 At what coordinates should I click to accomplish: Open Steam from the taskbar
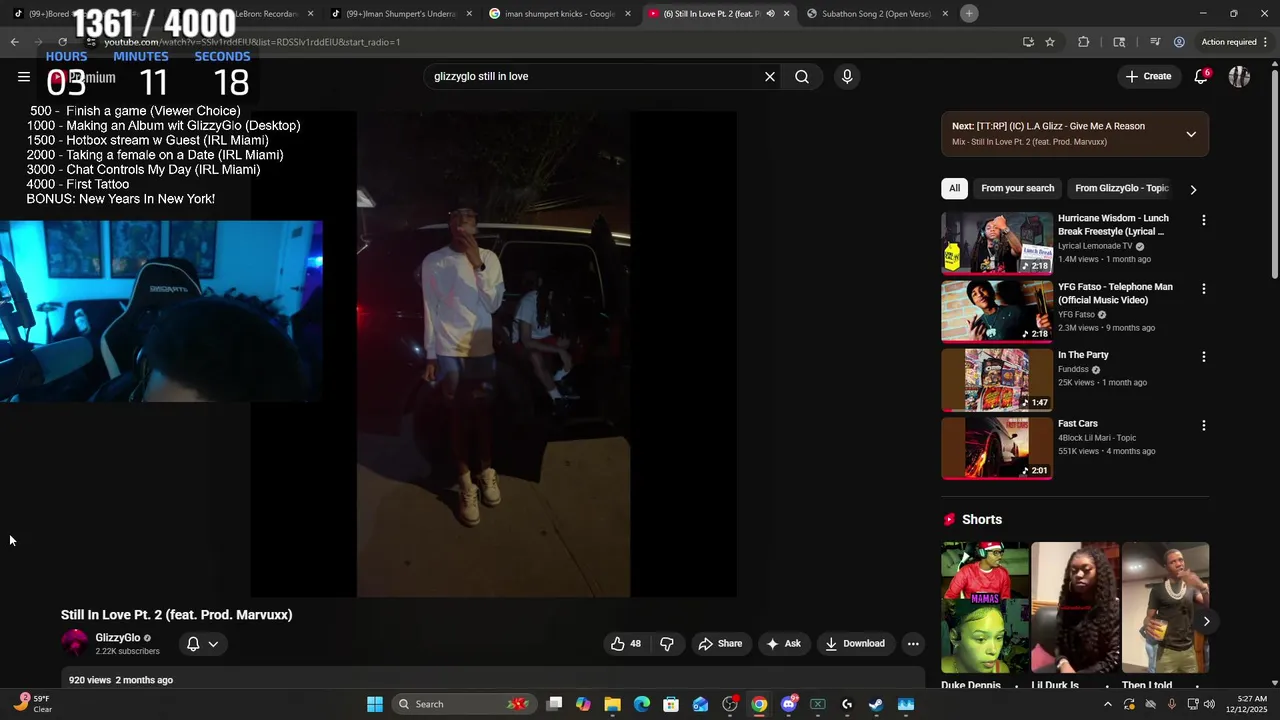point(876,704)
